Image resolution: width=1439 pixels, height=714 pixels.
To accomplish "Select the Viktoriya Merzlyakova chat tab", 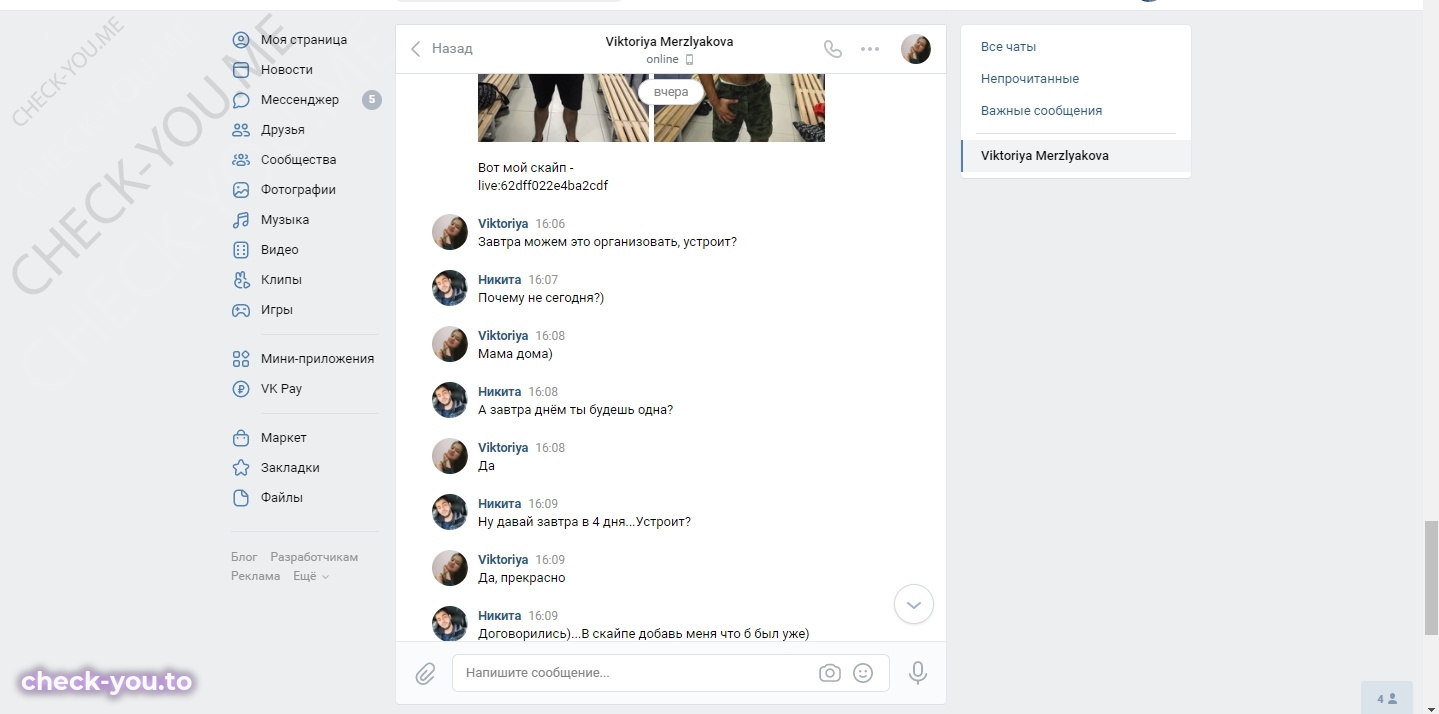I will tap(1076, 156).
